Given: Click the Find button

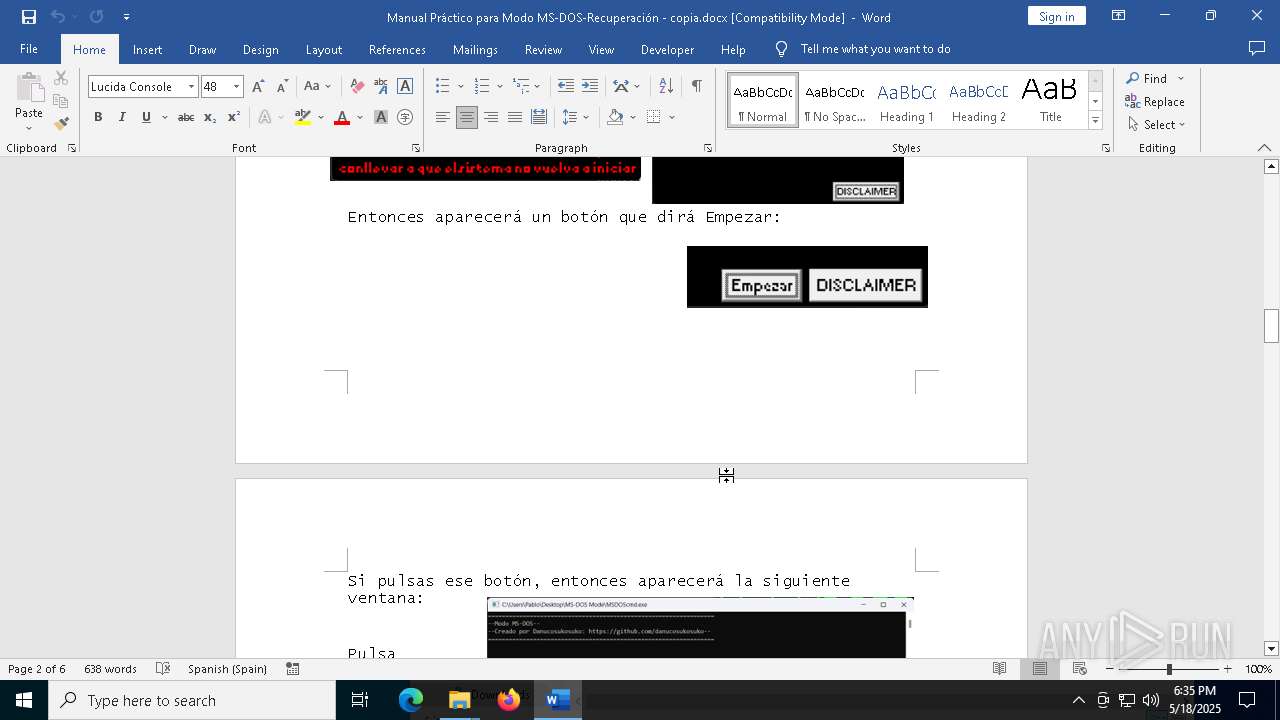Looking at the screenshot, I should 1147,78.
